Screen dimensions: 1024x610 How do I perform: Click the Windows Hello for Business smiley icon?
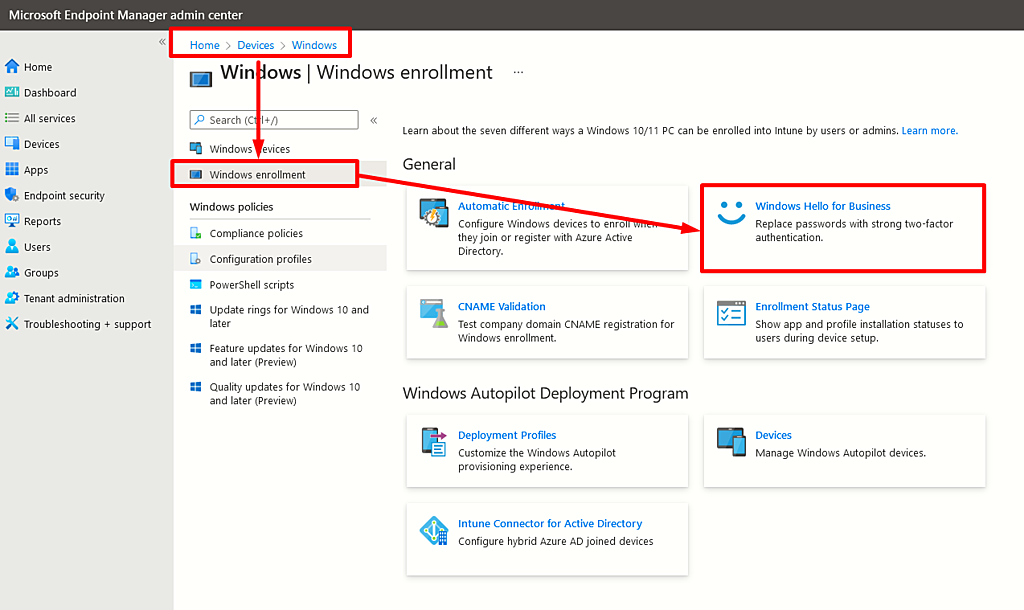733,212
